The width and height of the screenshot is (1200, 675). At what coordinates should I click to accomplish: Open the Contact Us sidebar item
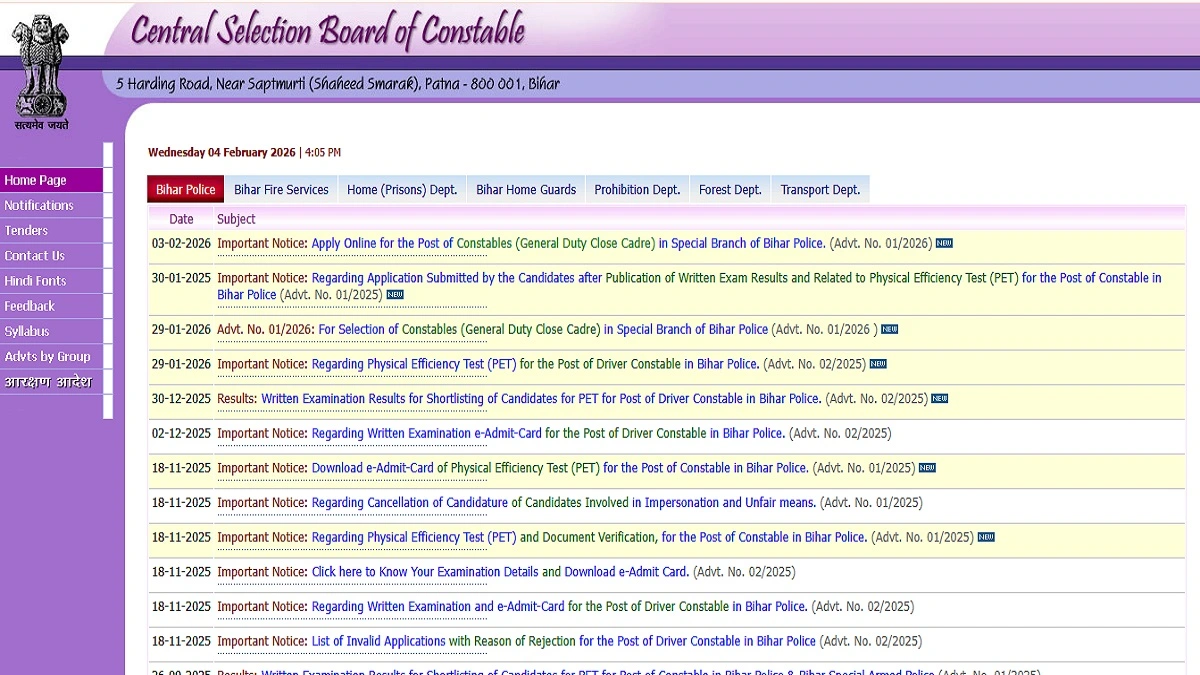pos(34,256)
